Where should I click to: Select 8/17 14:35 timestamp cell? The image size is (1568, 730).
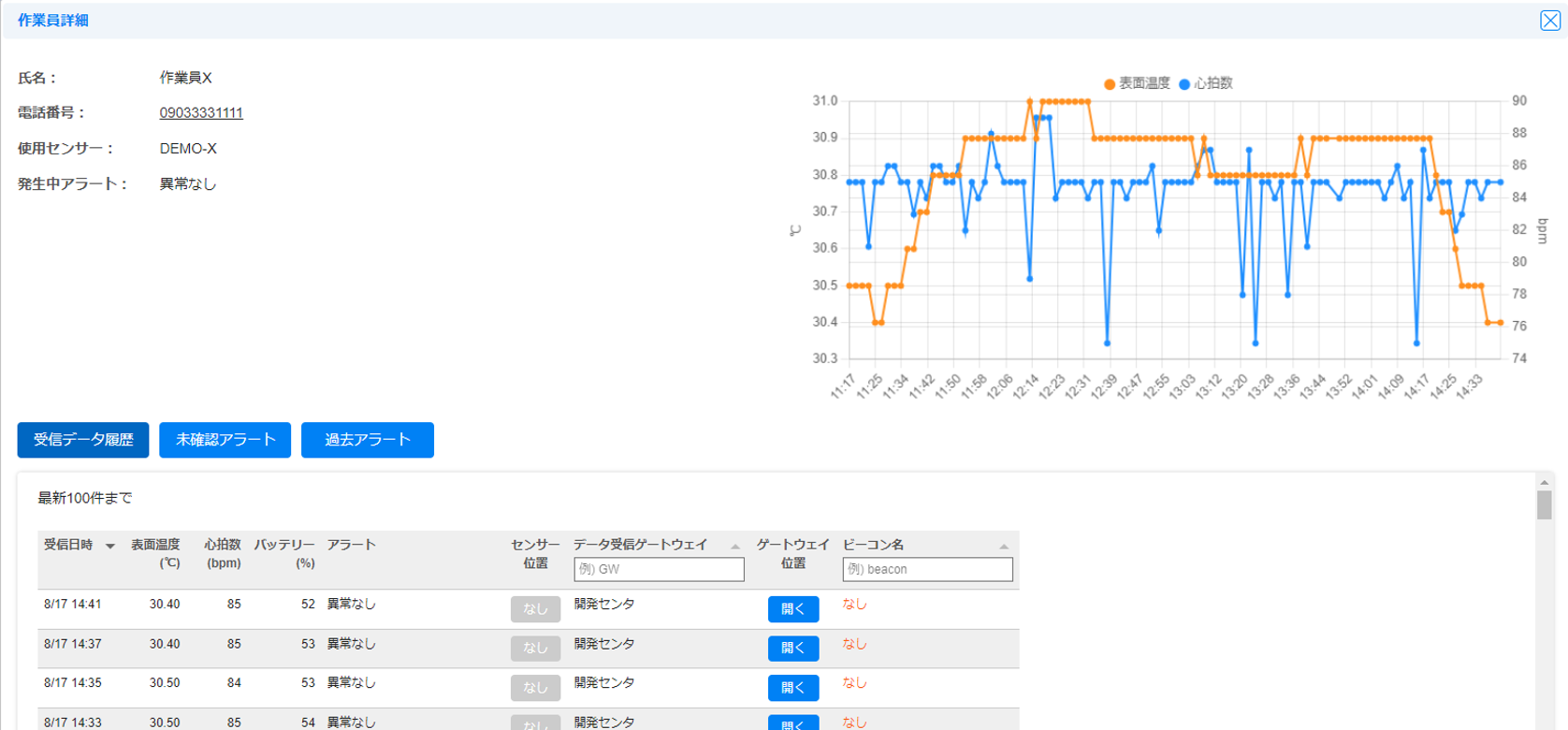click(73, 683)
